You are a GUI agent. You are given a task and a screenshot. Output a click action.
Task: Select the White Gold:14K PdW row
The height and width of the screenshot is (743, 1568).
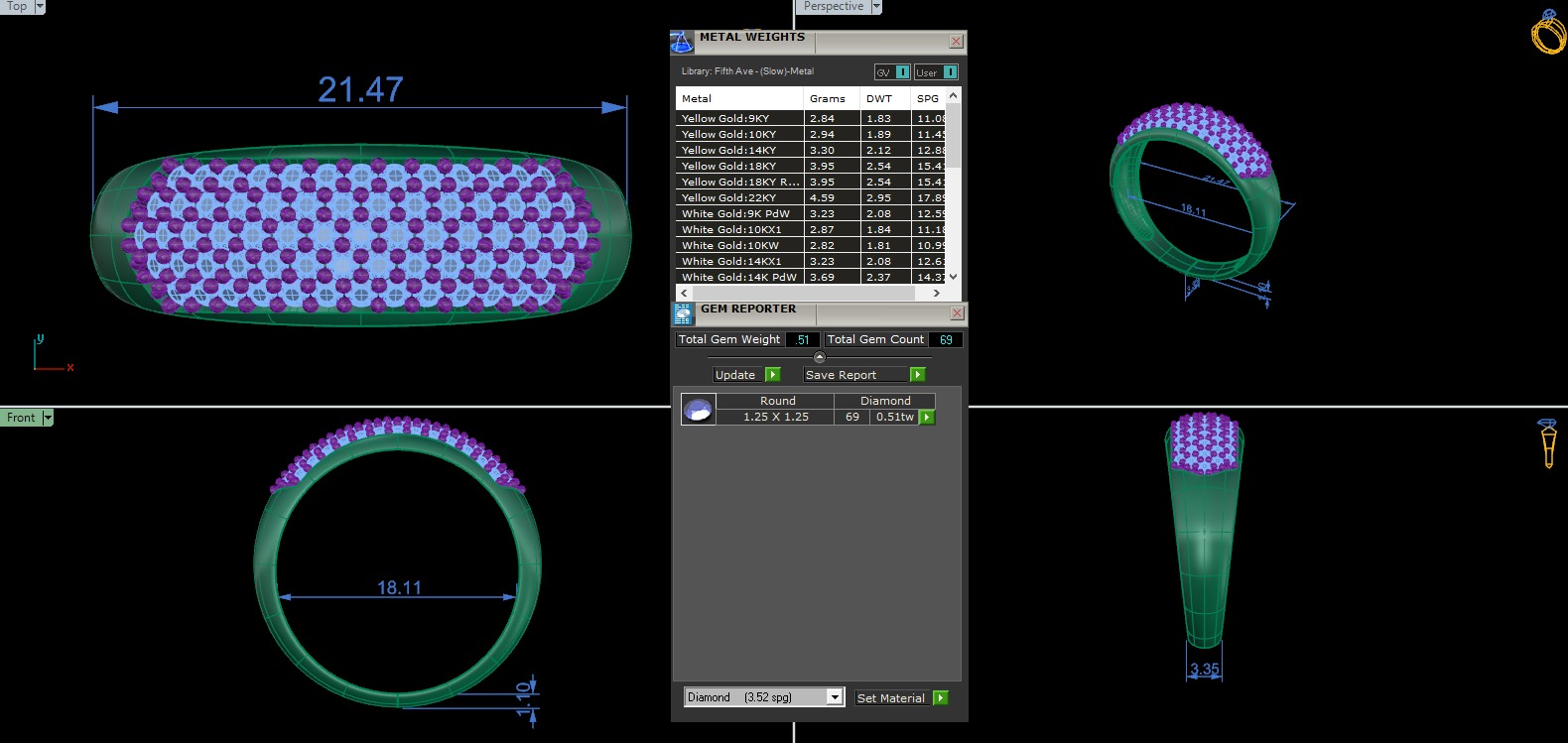click(x=811, y=277)
